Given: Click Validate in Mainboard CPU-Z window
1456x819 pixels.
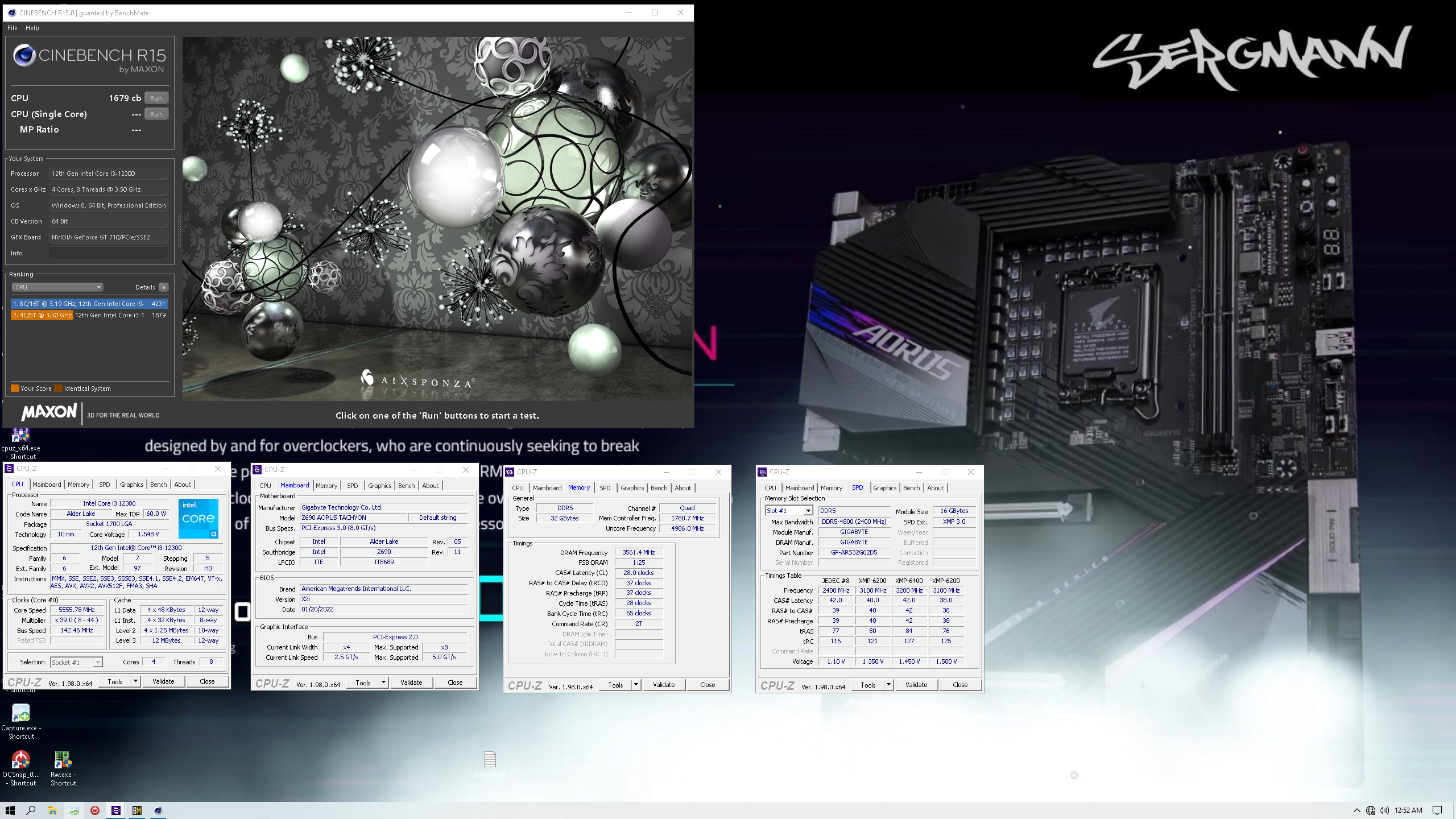Looking at the screenshot, I should 411,682.
